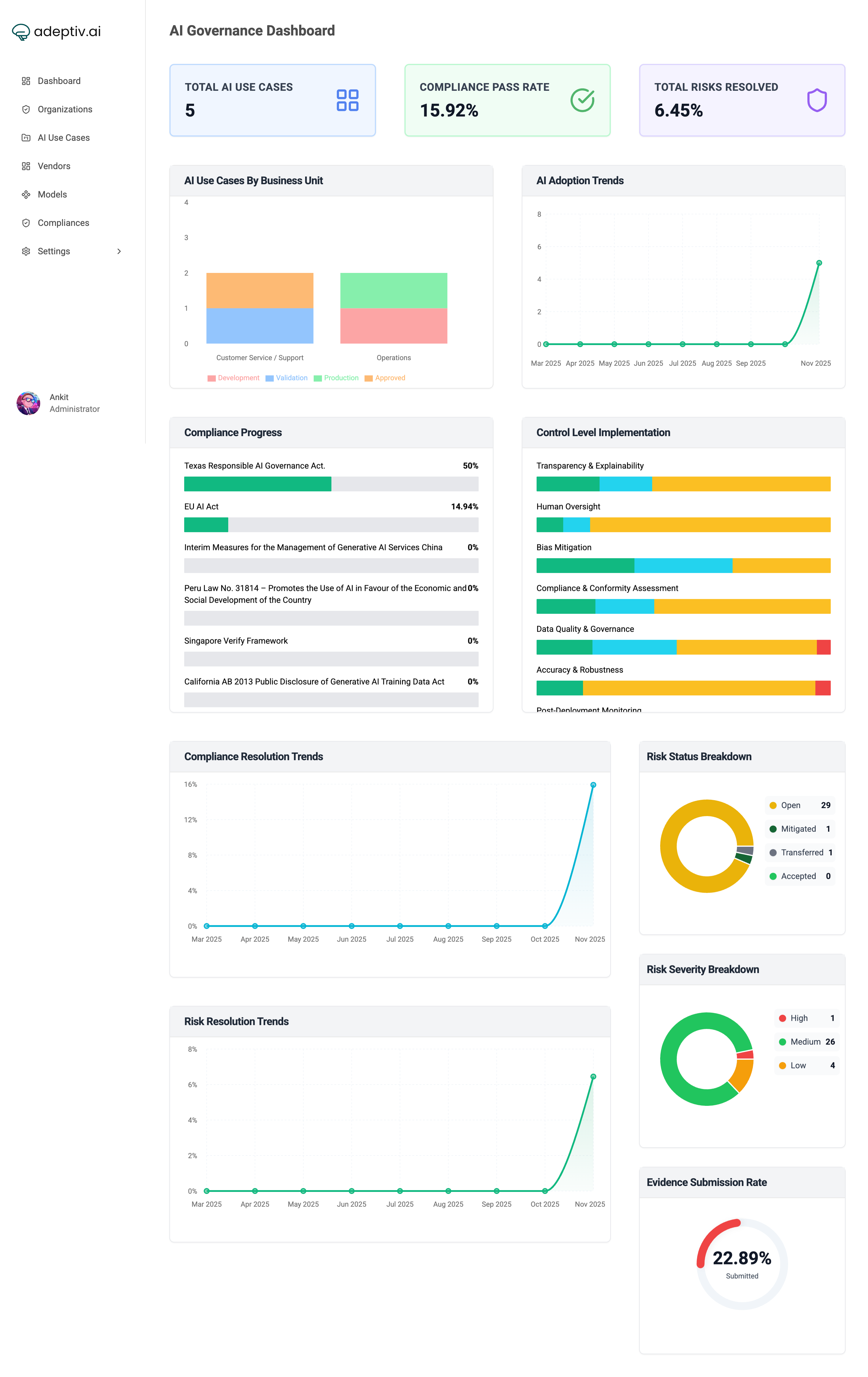868x1377 pixels.
Task: Click the AI Use Cases folder icon
Action: point(26,138)
